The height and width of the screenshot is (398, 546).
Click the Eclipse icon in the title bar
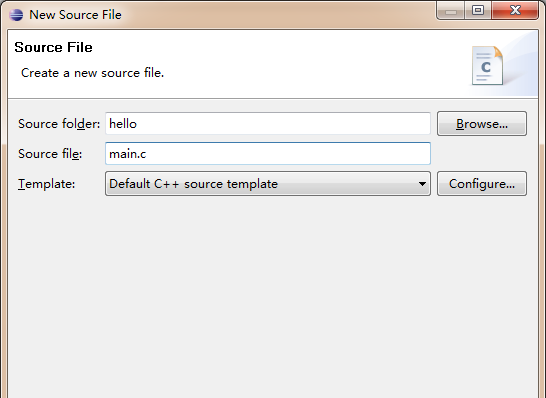click(16, 15)
